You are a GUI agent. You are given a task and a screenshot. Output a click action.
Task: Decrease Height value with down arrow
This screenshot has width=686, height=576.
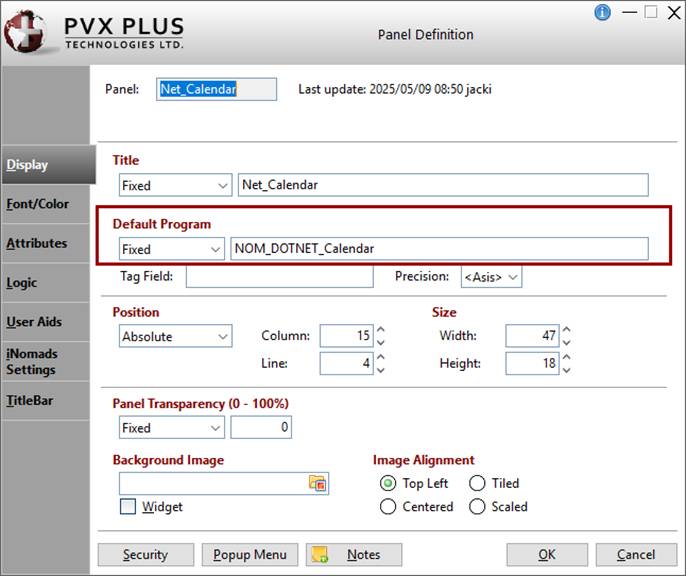pyautogui.click(x=566, y=369)
